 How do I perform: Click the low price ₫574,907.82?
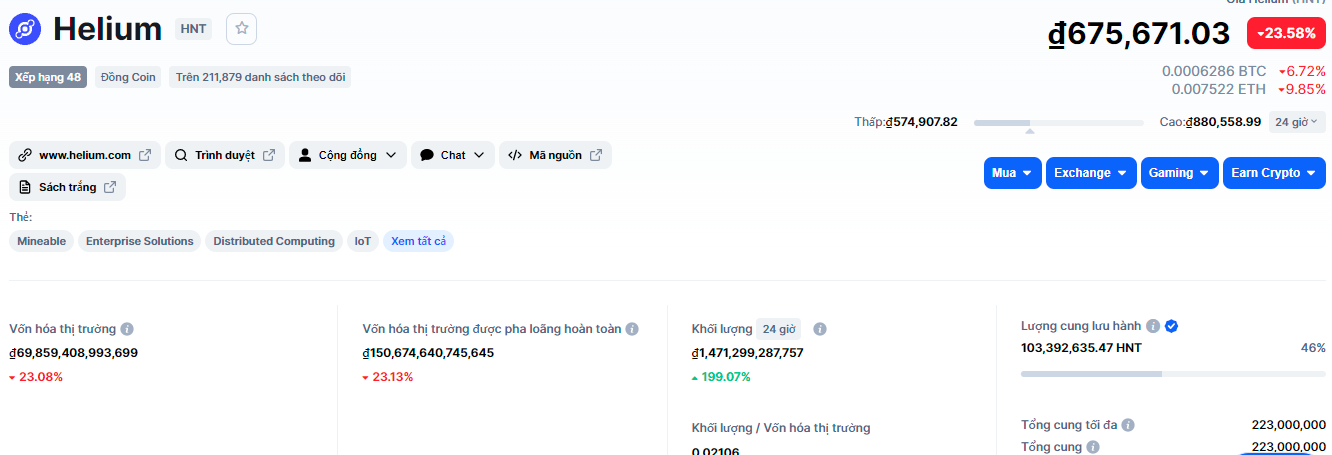tap(922, 122)
